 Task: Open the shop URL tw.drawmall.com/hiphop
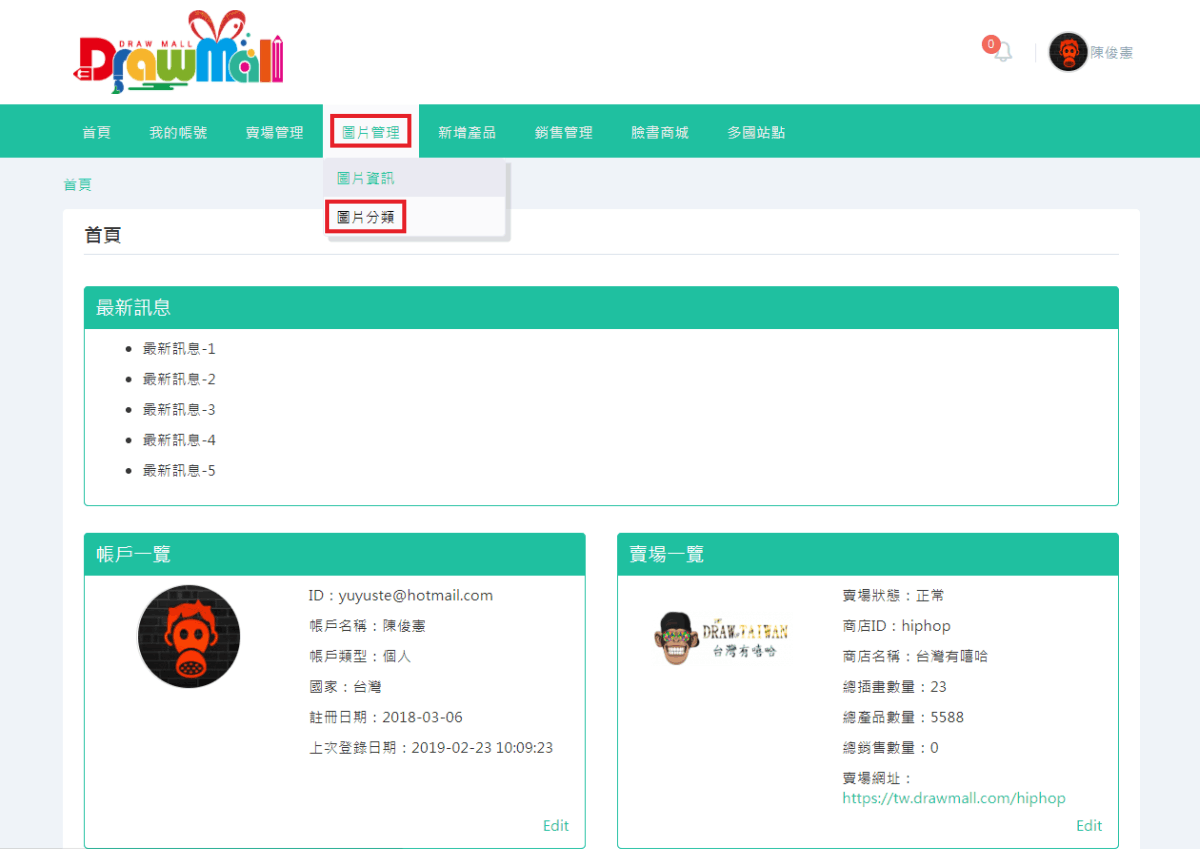953,798
